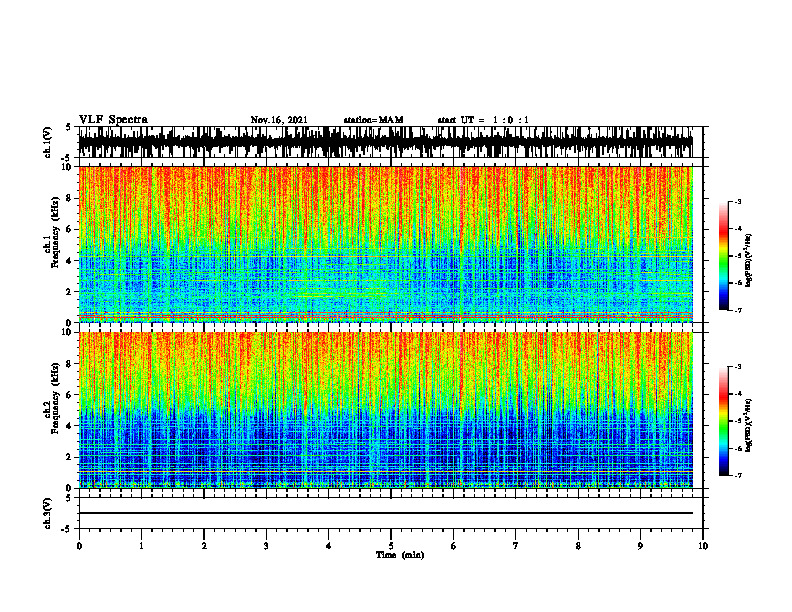The width and height of the screenshot is (792, 612).
Task: Click the "station=MAM" header label
Action: pyautogui.click(x=373, y=120)
